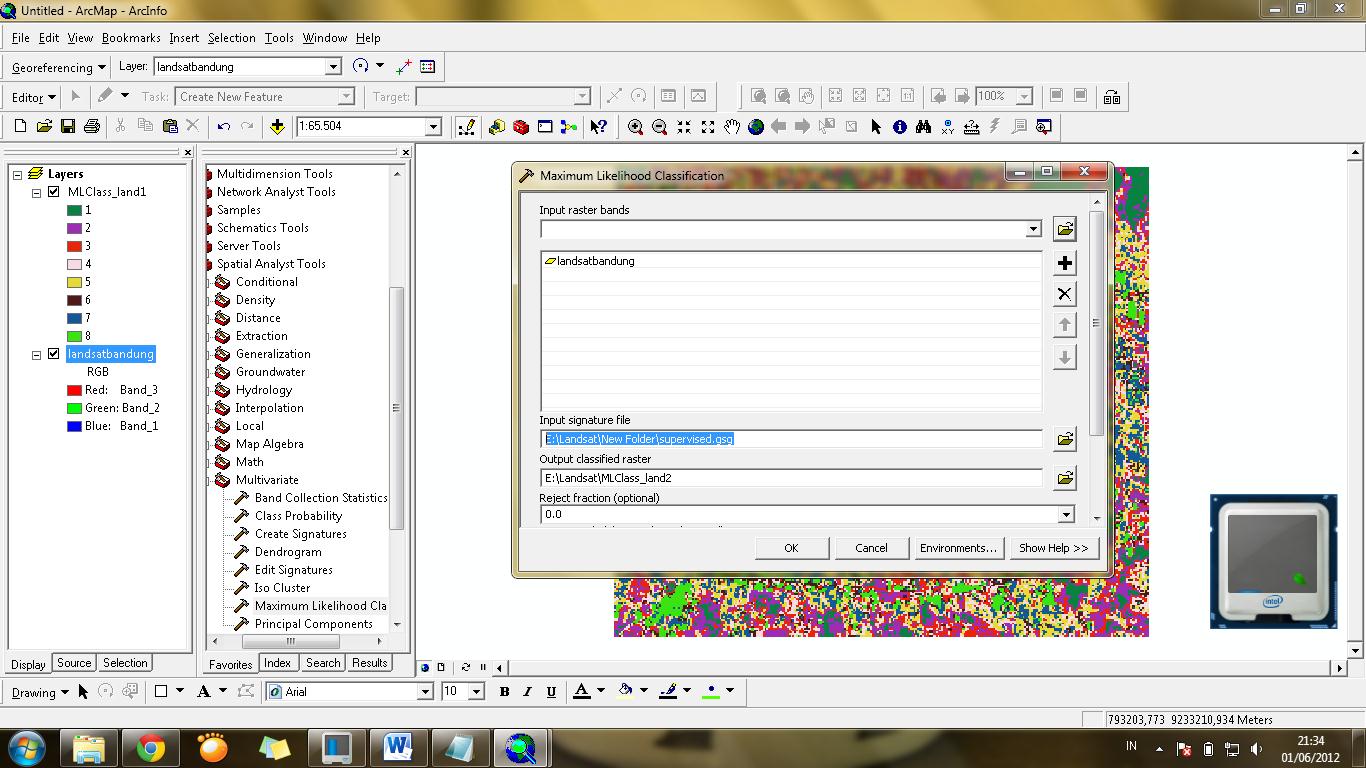
Task: Click the Add Data yellow plus button
Action: tap(277, 126)
